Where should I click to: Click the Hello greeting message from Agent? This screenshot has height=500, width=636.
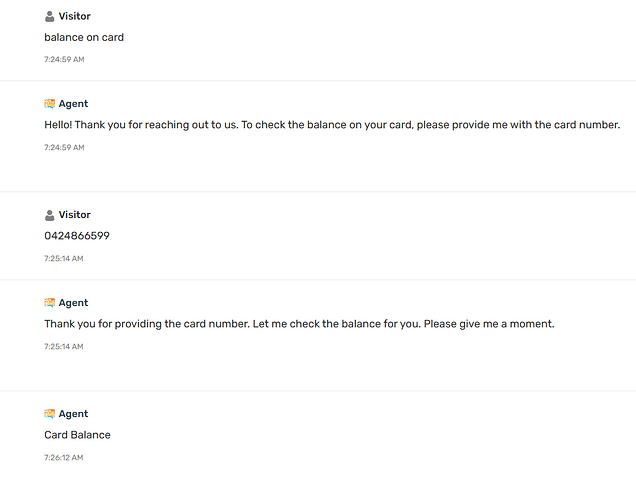[332, 125]
